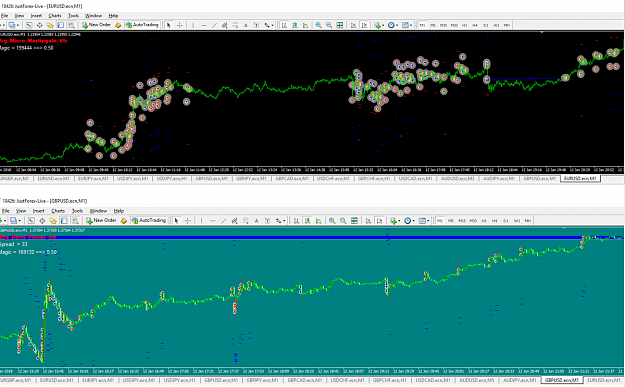Toggle chart shift in the EURUSD toolbar
625x387 pixels.
click(364, 25)
